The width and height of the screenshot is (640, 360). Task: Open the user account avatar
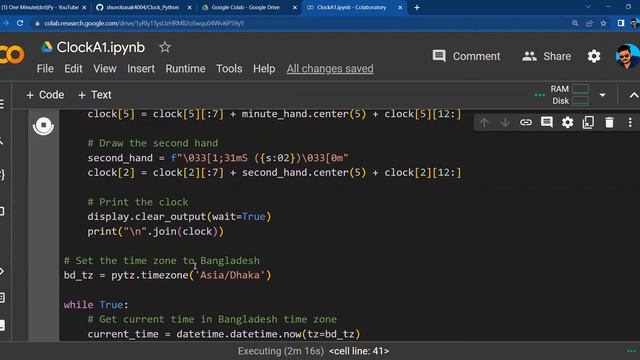(x=627, y=56)
